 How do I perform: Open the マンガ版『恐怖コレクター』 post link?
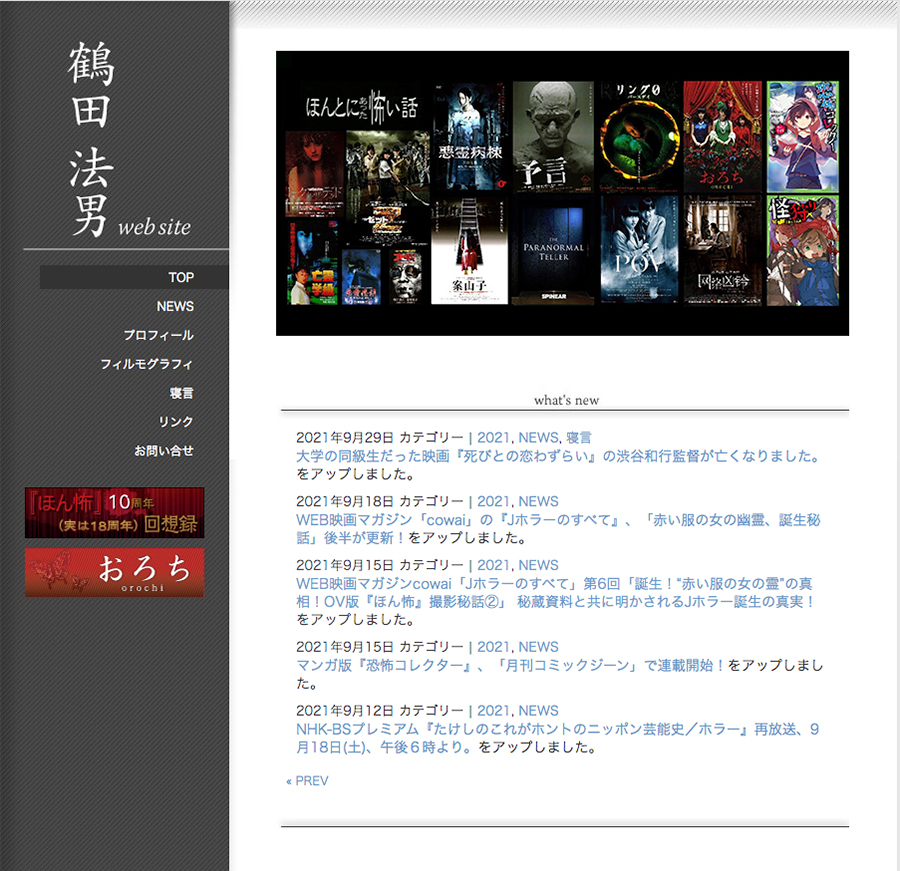pyautogui.click(x=510, y=665)
